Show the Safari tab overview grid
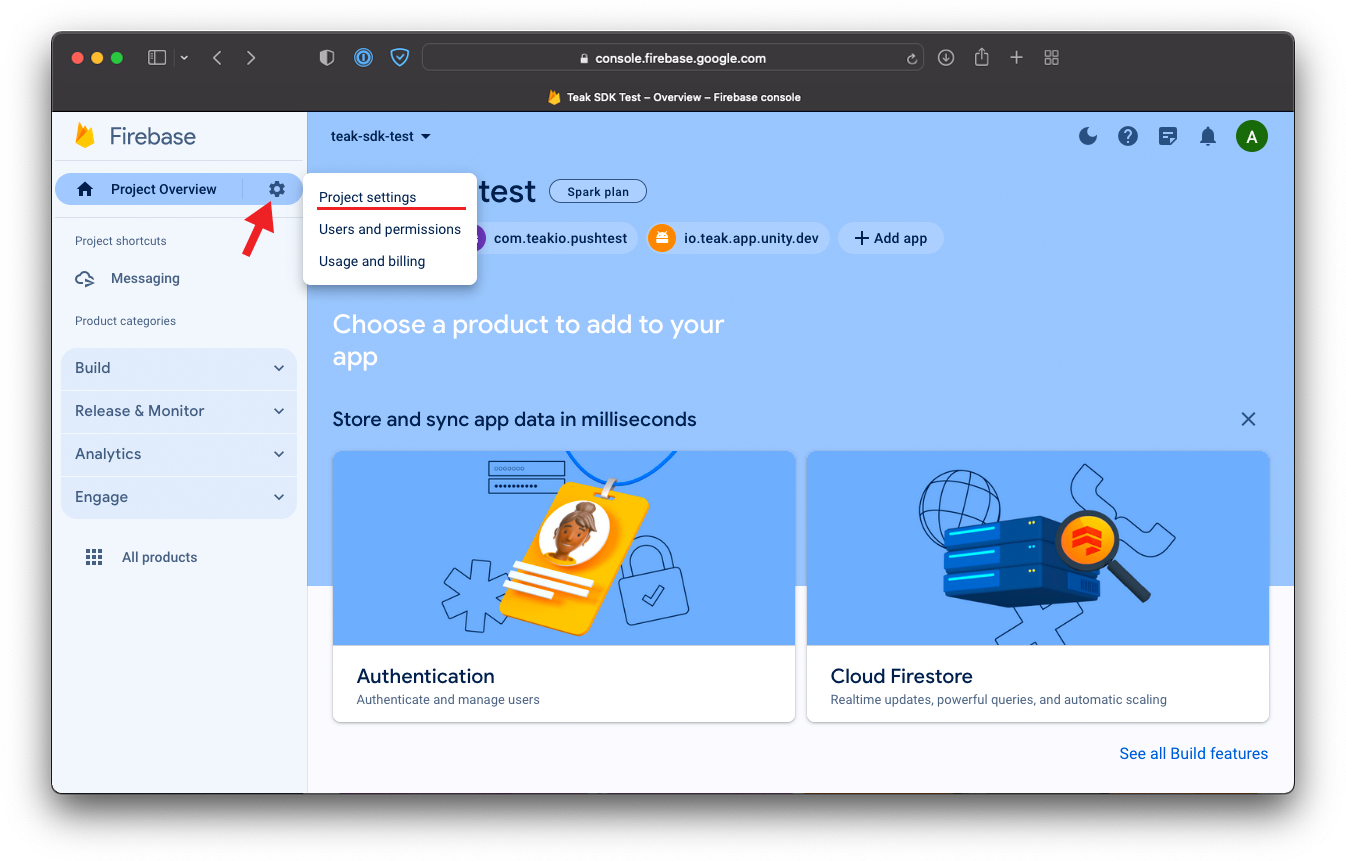 point(1051,58)
